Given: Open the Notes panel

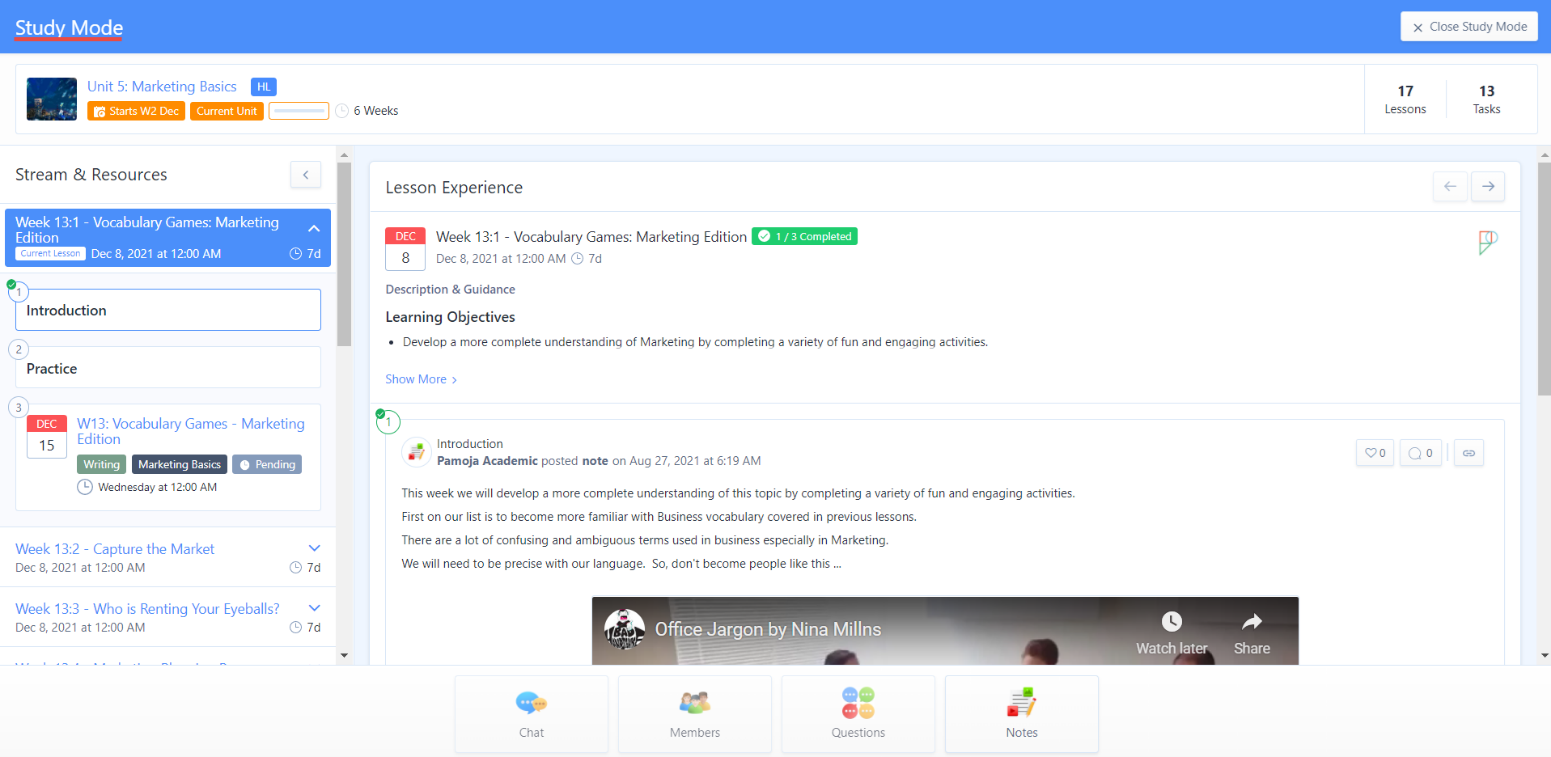Looking at the screenshot, I should 1022,714.
